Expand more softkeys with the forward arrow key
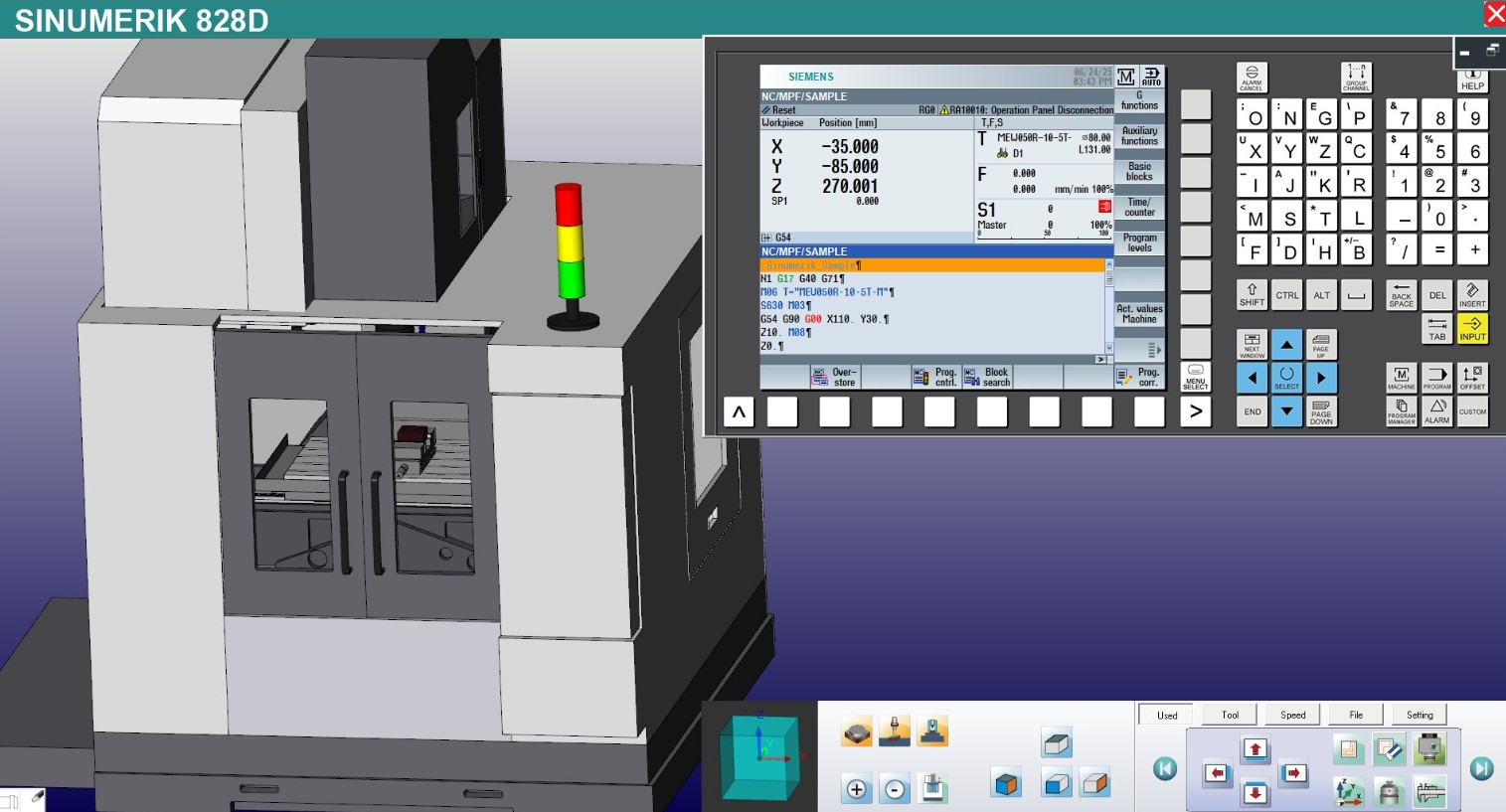 (x=1196, y=410)
